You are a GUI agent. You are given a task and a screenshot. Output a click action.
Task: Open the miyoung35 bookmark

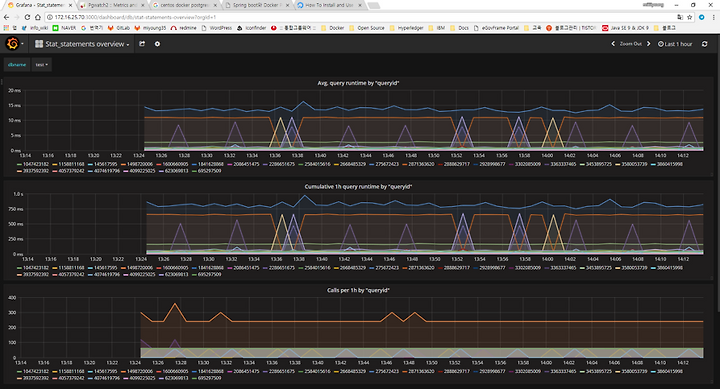(151, 28)
